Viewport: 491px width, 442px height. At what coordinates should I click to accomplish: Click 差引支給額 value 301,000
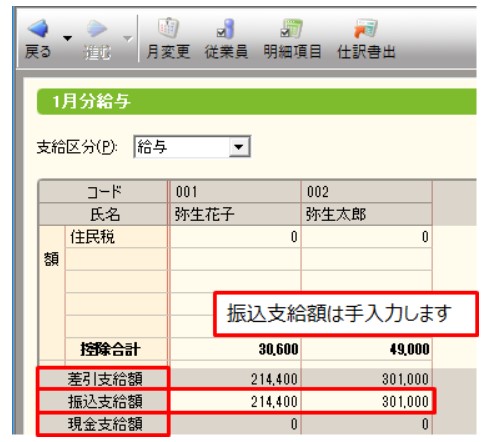tap(367, 379)
